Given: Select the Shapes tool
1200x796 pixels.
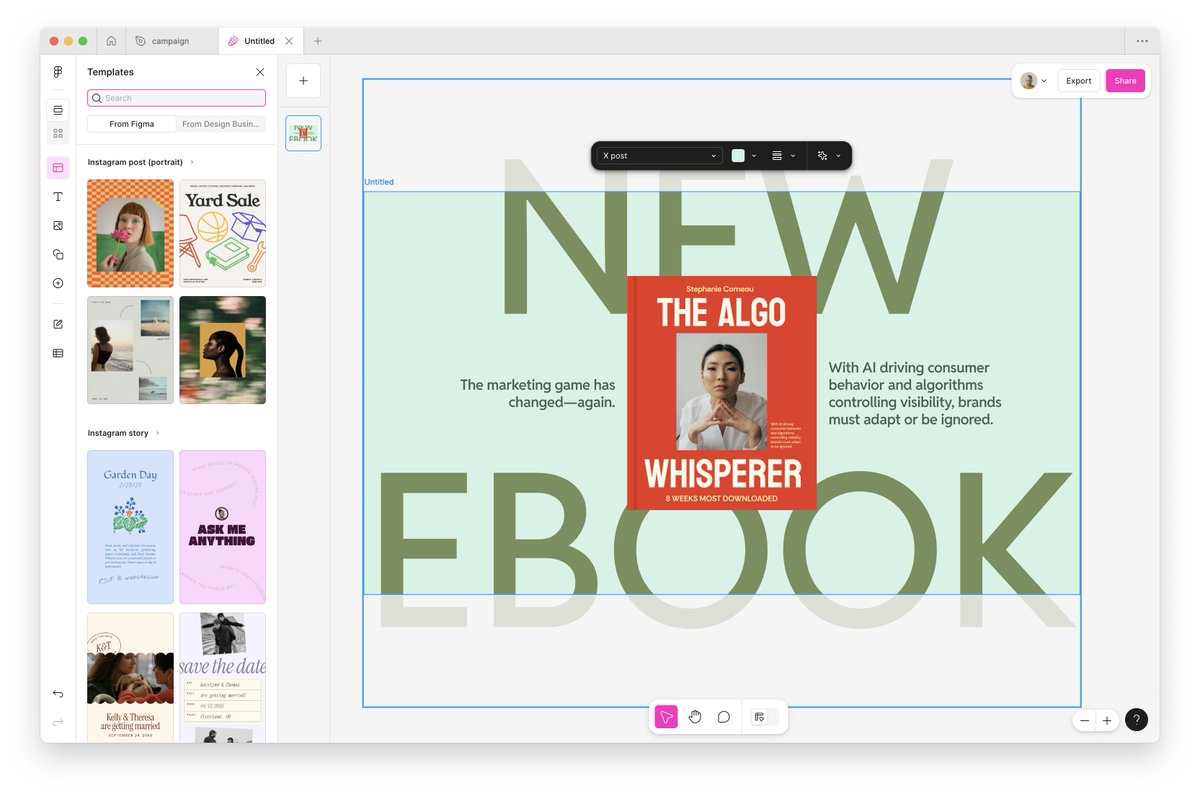Looking at the screenshot, I should [58, 255].
